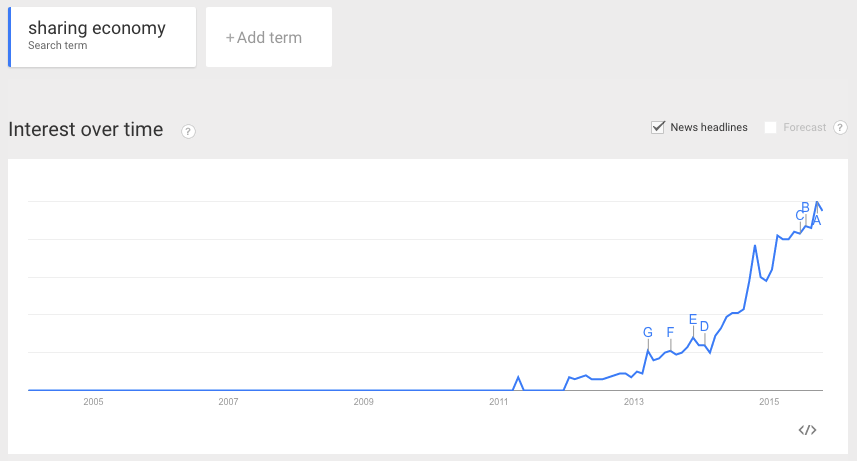Click the 2015 year axis label
Image resolution: width=857 pixels, height=461 pixels.
769,402
